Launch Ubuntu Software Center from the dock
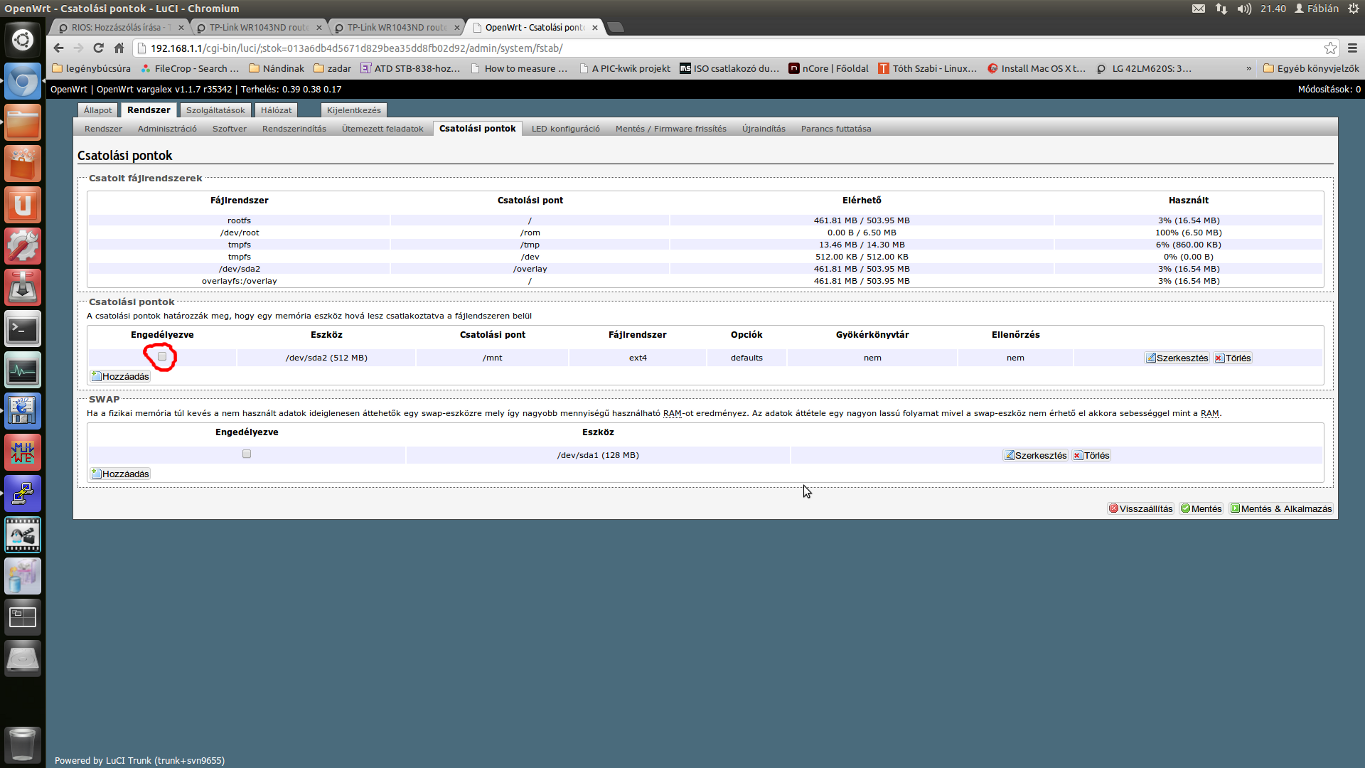This screenshot has height=768, width=1365. pyautogui.click(x=22, y=164)
